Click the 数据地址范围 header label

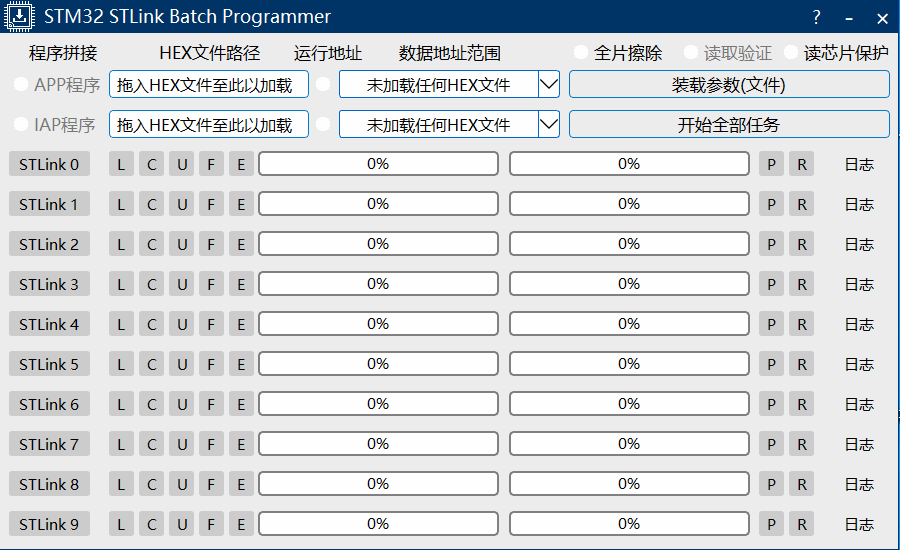[449, 53]
